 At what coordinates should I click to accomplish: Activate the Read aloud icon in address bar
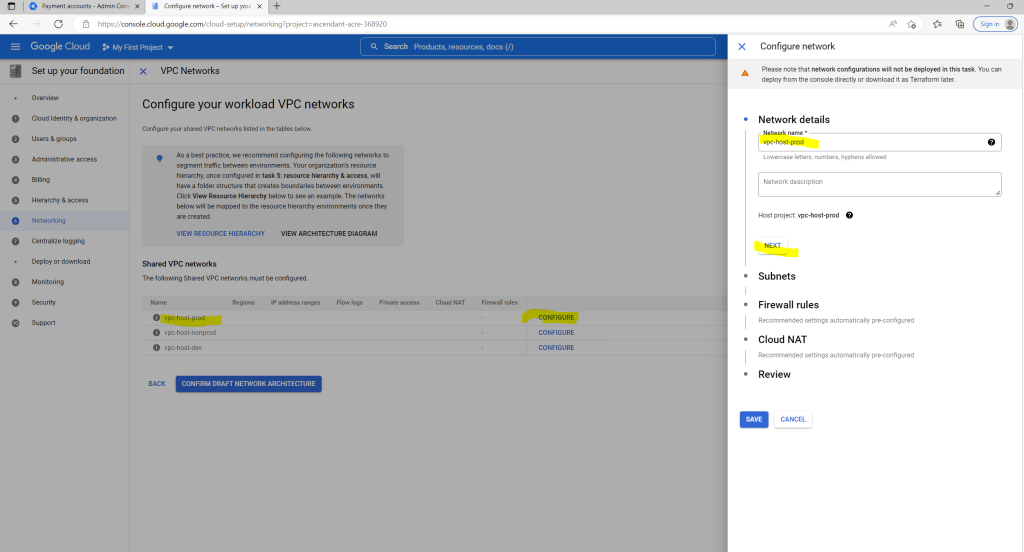pos(893,24)
